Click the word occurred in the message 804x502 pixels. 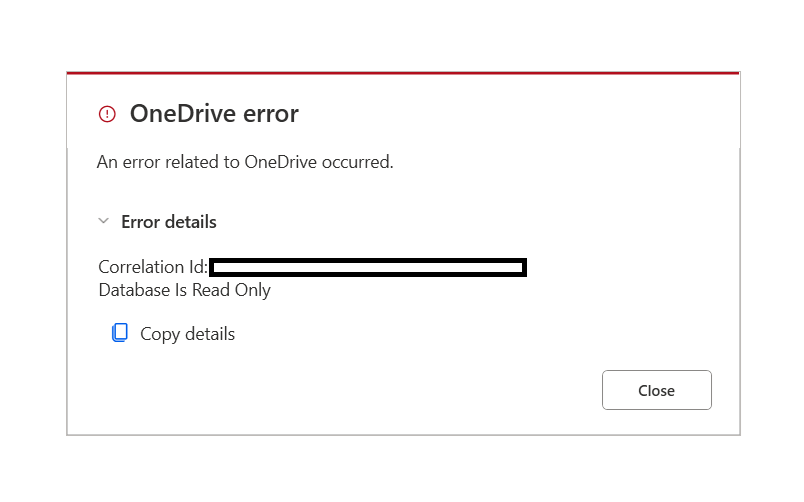click(357, 162)
